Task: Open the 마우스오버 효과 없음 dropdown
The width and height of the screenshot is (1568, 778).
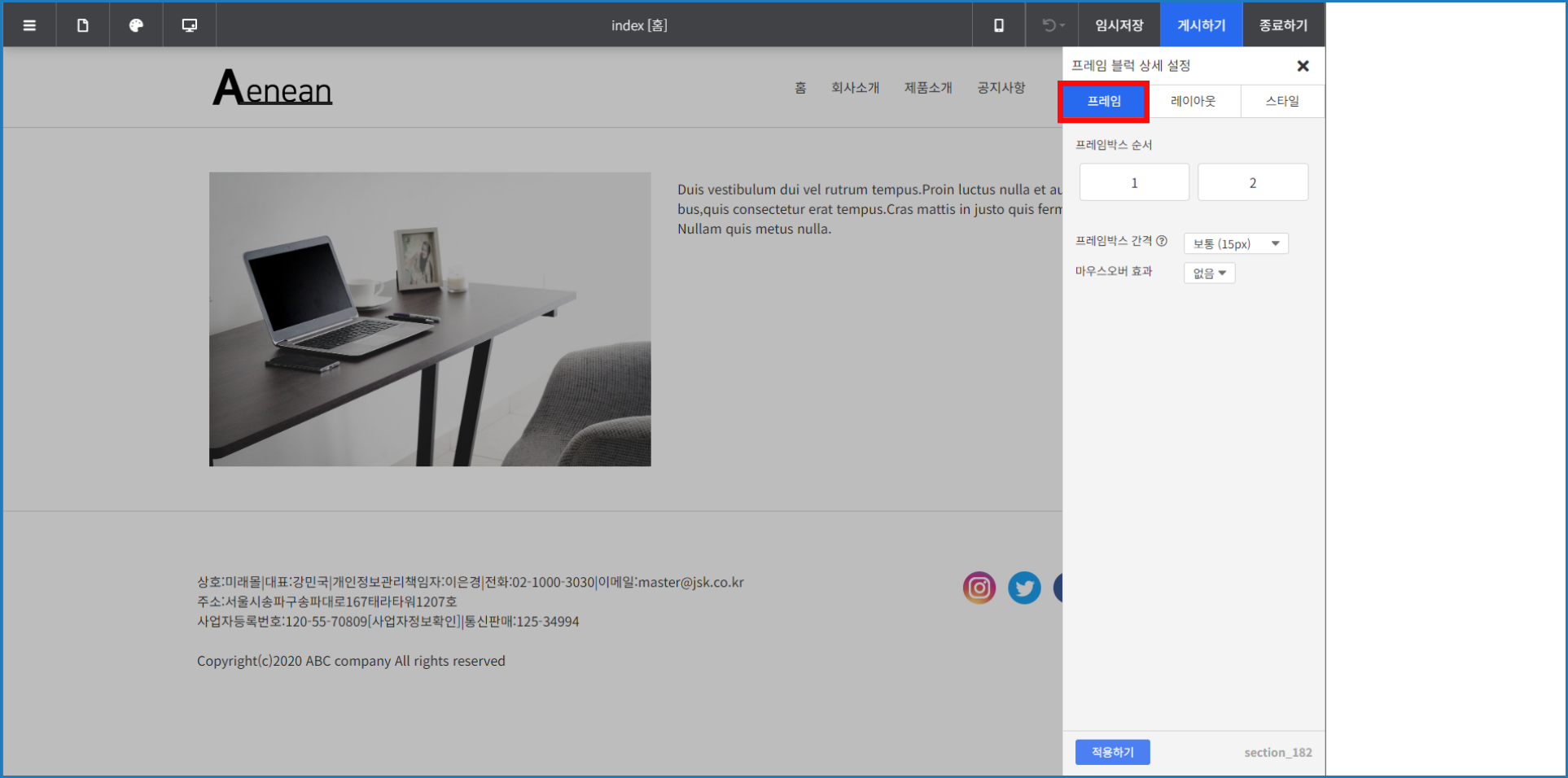Action: [1209, 273]
